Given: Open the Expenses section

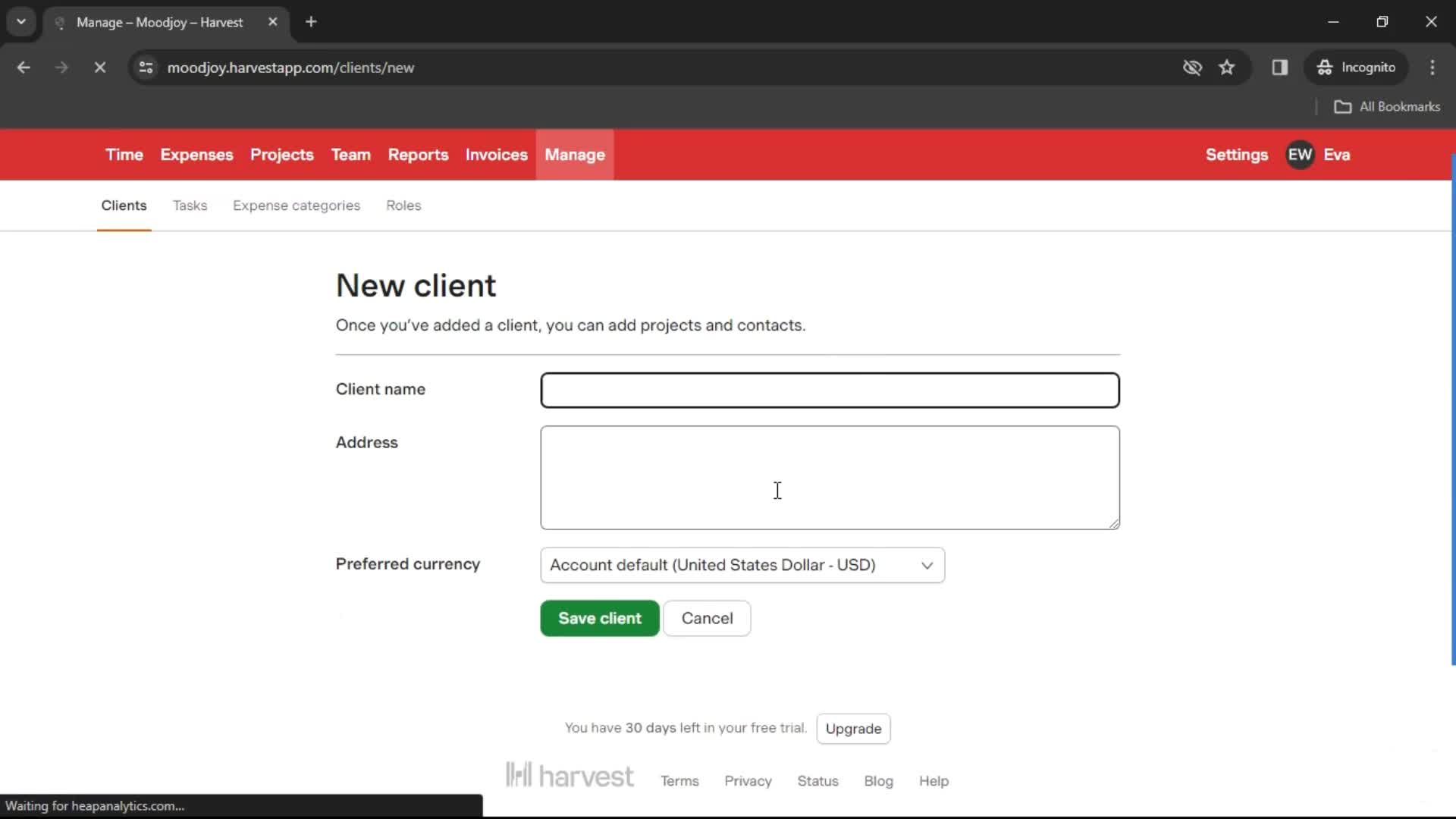Looking at the screenshot, I should [x=197, y=155].
